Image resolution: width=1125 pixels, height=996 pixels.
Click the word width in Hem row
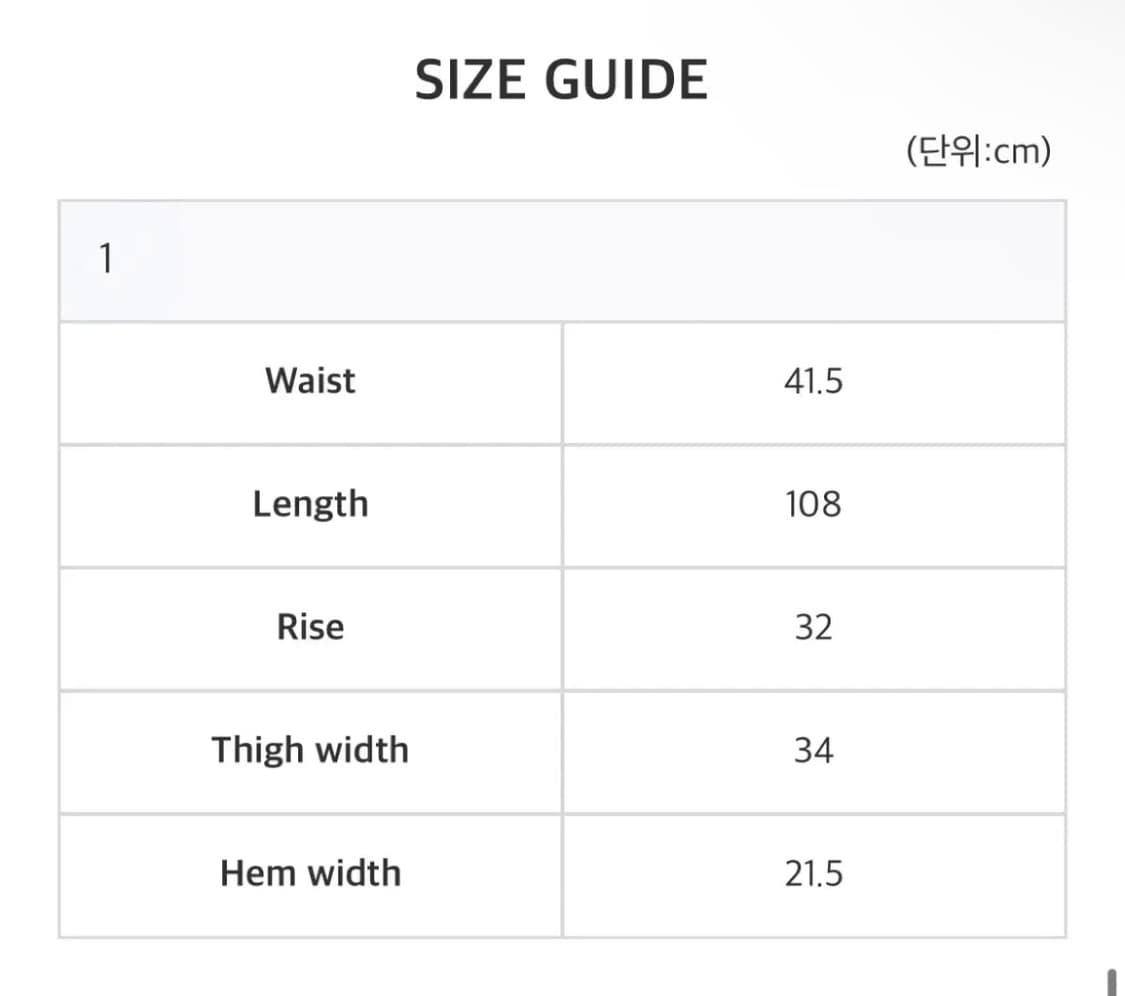pyautogui.click(x=354, y=873)
